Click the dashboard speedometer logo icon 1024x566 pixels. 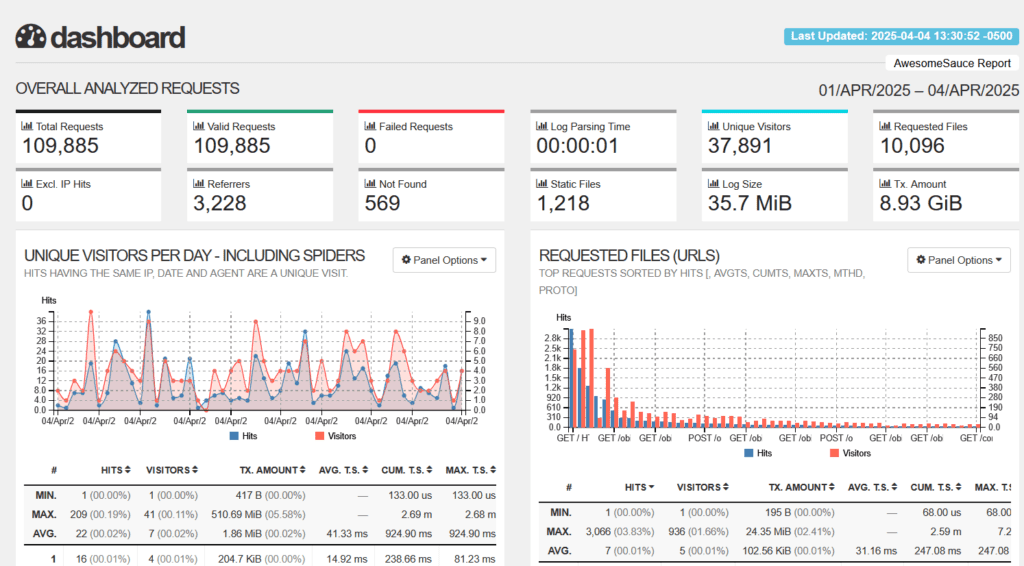coord(31,37)
